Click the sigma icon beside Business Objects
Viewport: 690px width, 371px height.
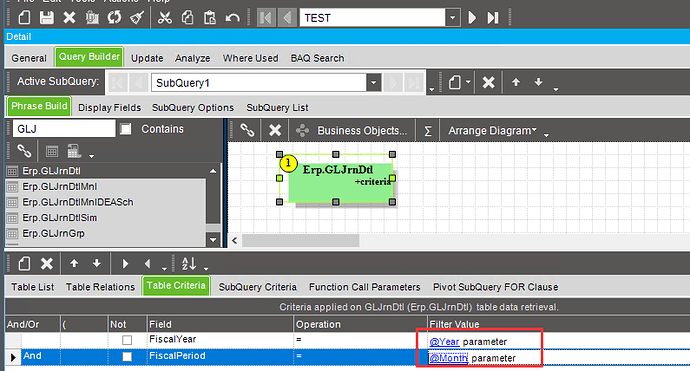click(427, 131)
